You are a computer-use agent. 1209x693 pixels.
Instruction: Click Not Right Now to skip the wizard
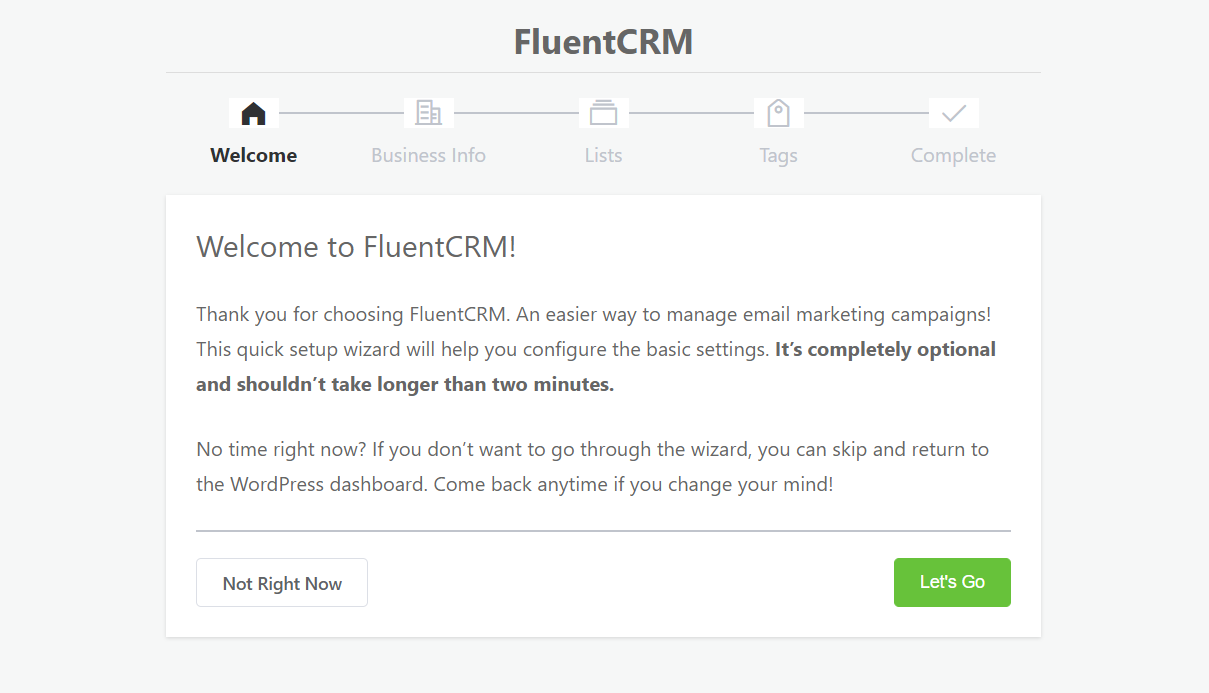pyautogui.click(x=281, y=582)
